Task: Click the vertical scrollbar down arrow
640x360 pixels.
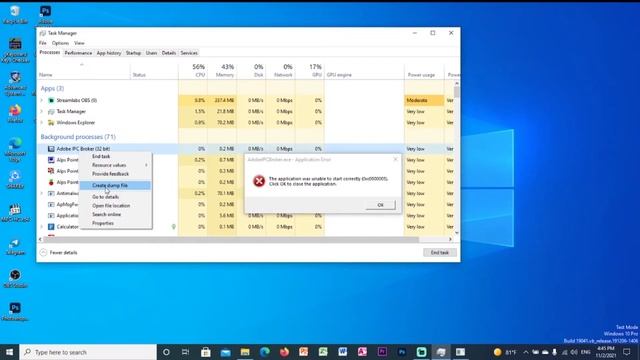Action: [x=456, y=233]
